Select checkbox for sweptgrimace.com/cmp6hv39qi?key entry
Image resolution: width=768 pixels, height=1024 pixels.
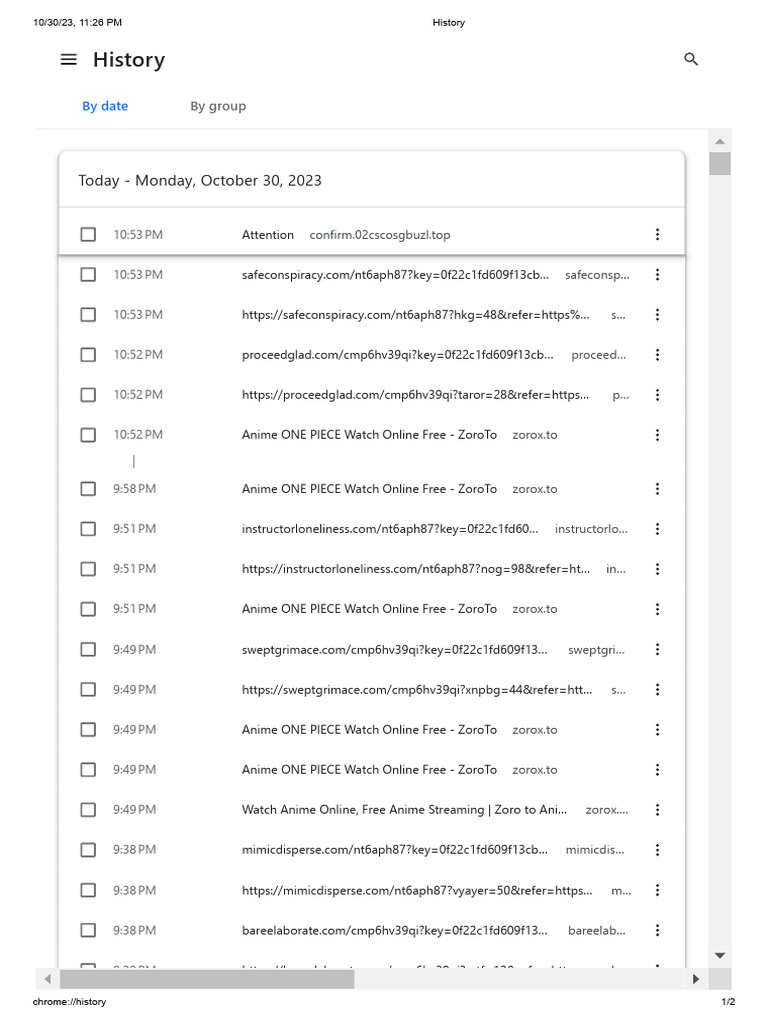point(88,649)
